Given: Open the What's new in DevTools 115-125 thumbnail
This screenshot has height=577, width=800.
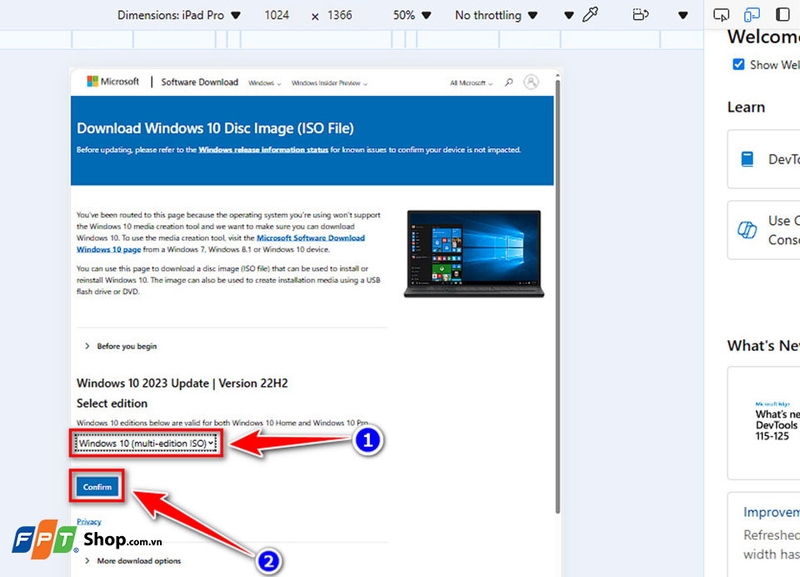Looking at the screenshot, I should click(x=764, y=423).
